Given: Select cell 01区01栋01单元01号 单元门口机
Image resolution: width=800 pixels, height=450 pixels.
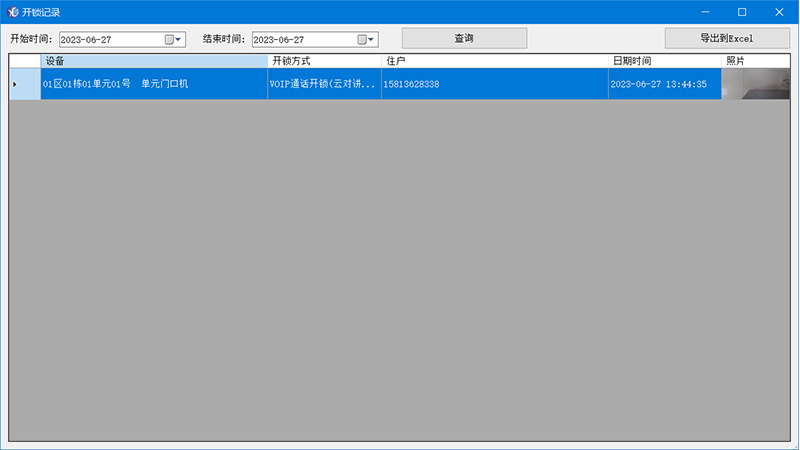Looking at the screenshot, I should click(154, 84).
